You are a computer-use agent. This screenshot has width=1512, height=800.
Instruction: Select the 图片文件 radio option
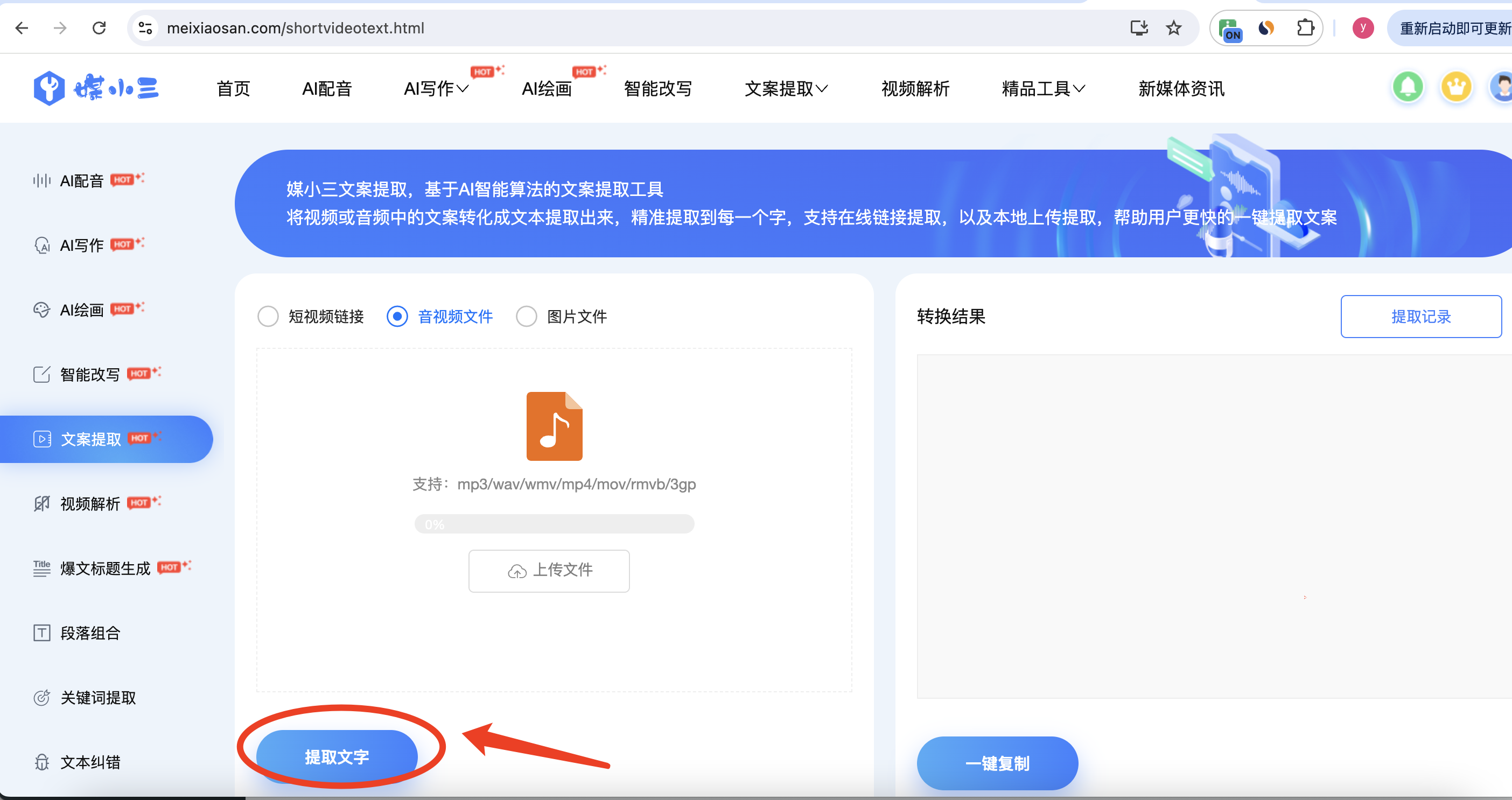click(x=527, y=317)
